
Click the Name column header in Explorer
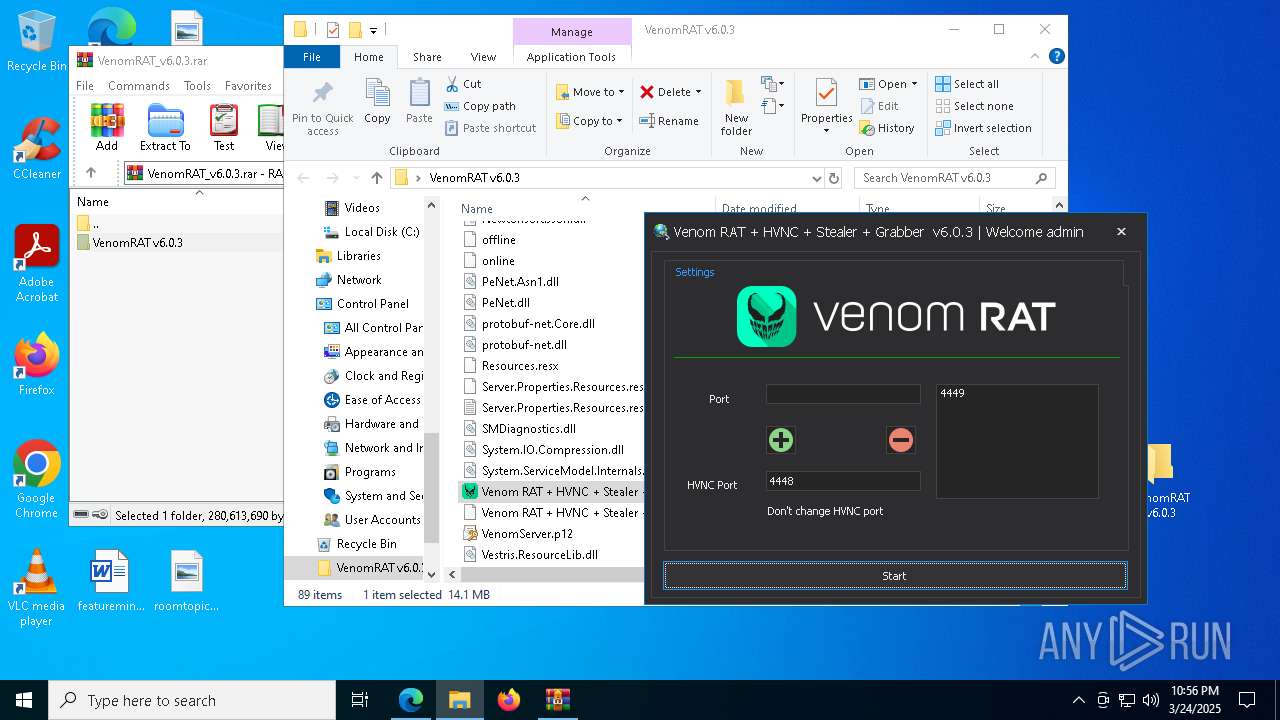tap(477, 209)
